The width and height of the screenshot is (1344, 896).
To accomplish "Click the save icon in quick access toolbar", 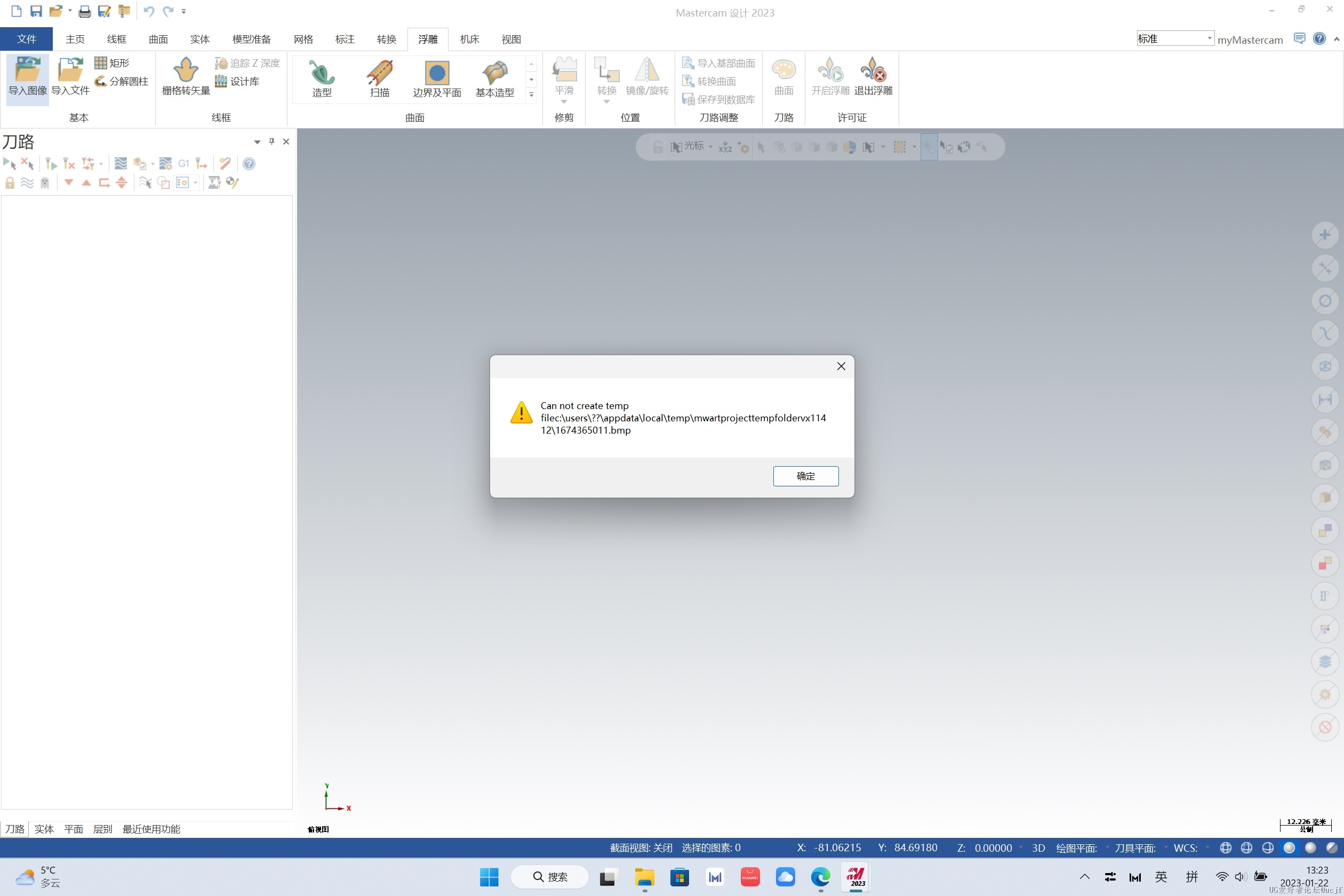I will 36,11.
